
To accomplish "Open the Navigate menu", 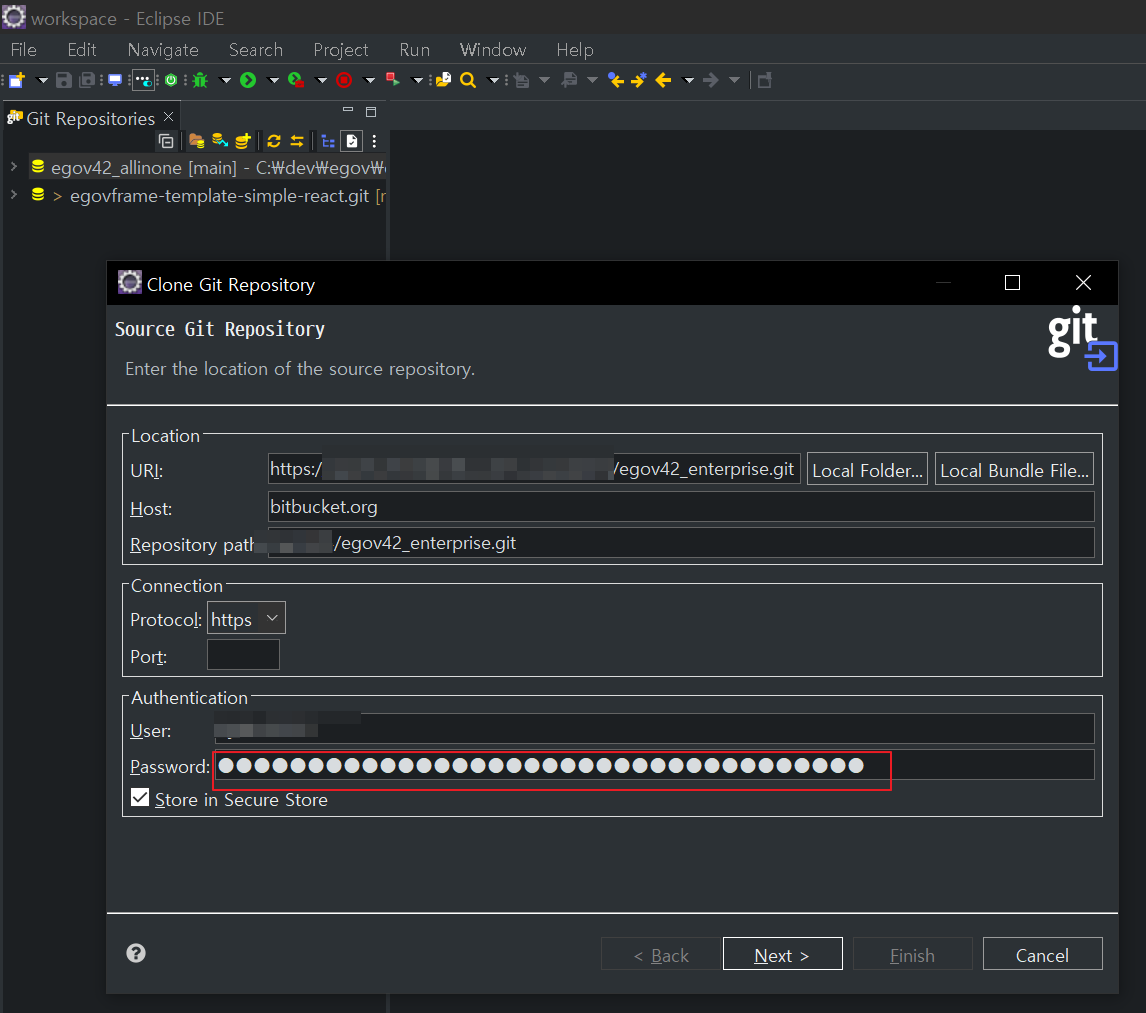I will coord(163,50).
